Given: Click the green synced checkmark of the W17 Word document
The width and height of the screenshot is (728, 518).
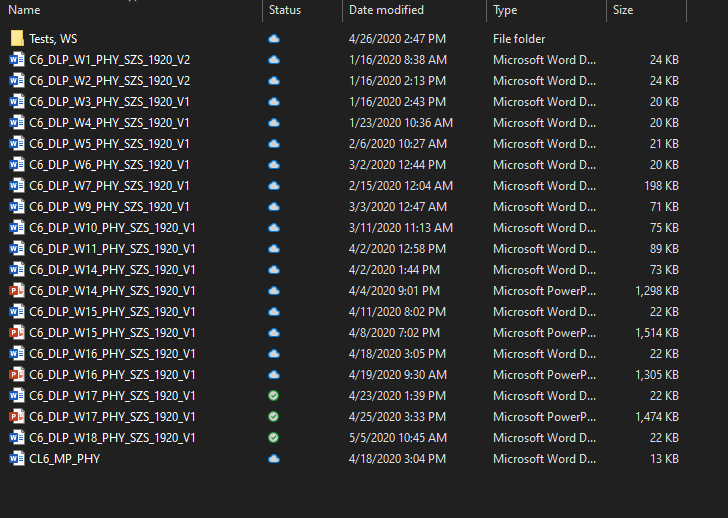Looking at the screenshot, I should [273, 395].
